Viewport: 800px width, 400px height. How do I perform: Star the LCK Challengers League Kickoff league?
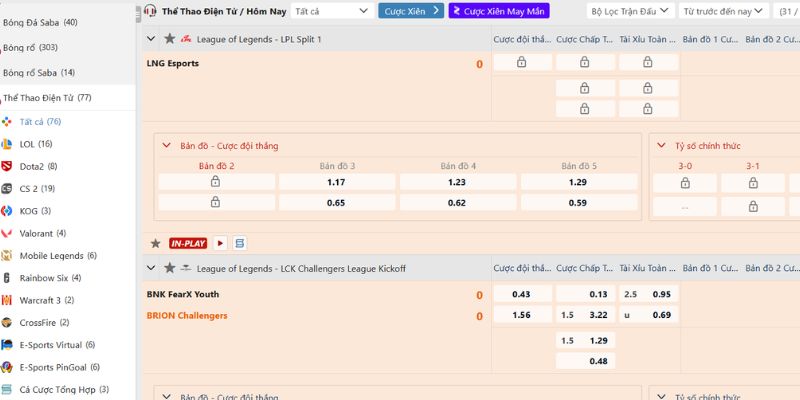168,268
